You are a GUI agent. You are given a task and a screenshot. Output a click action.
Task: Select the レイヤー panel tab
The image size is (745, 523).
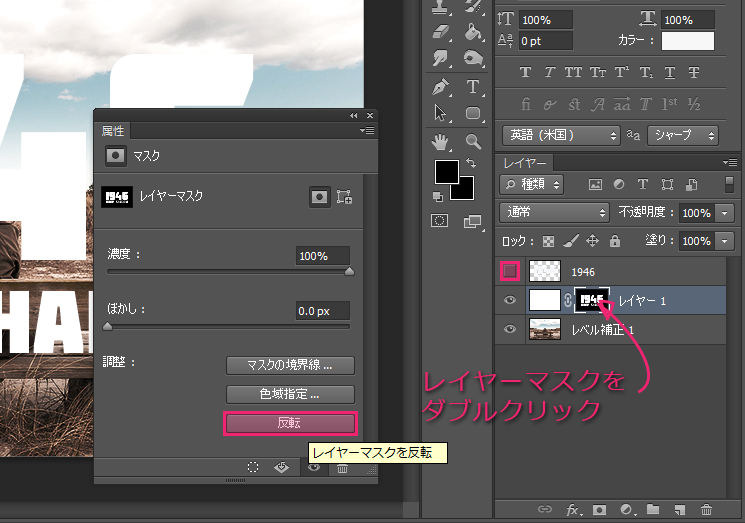pos(524,162)
